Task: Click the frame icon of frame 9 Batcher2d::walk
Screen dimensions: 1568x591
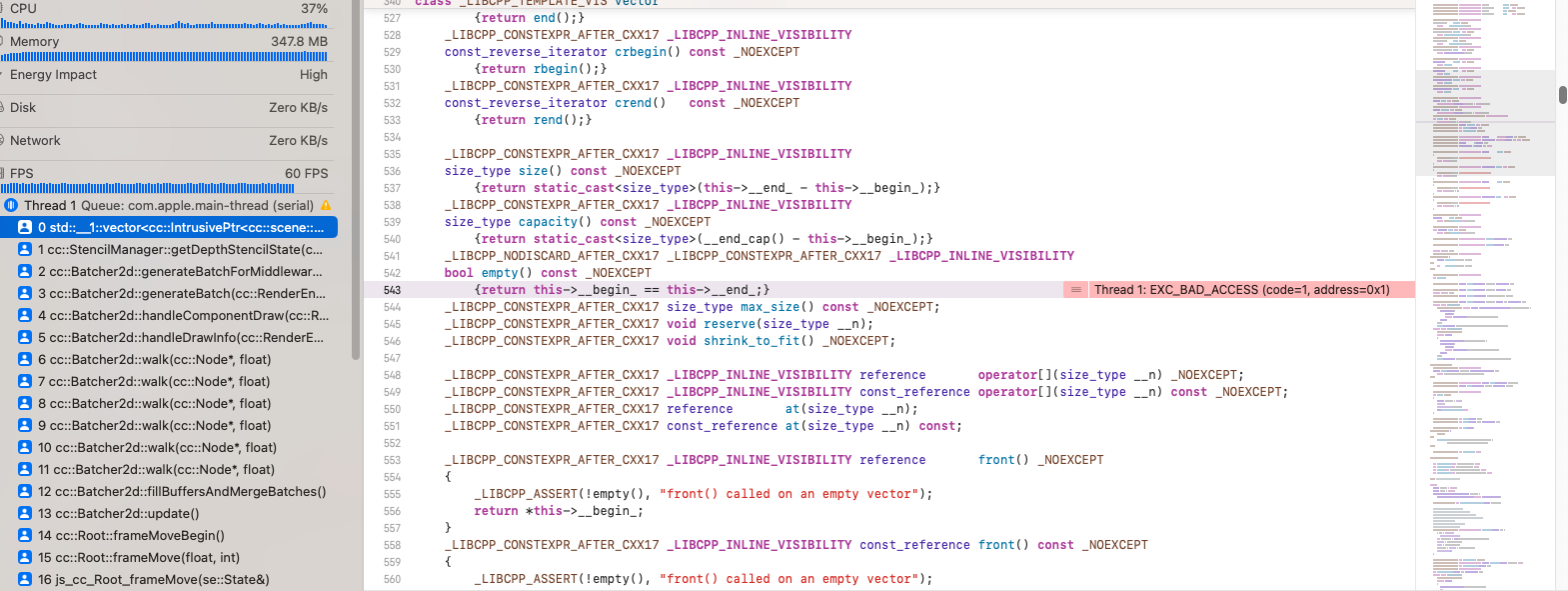Action: [25, 425]
